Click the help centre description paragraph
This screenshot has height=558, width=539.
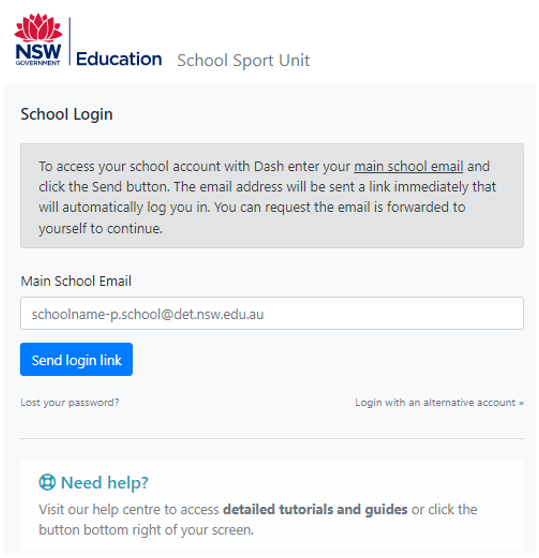pyautogui.click(x=258, y=520)
